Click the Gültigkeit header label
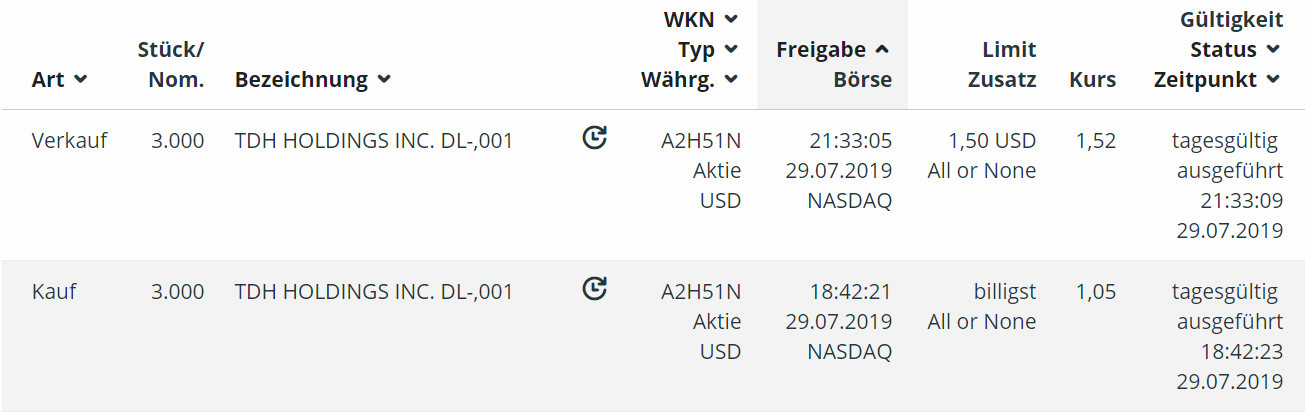Viewport: 1305px width, 413px height. pos(1232,19)
